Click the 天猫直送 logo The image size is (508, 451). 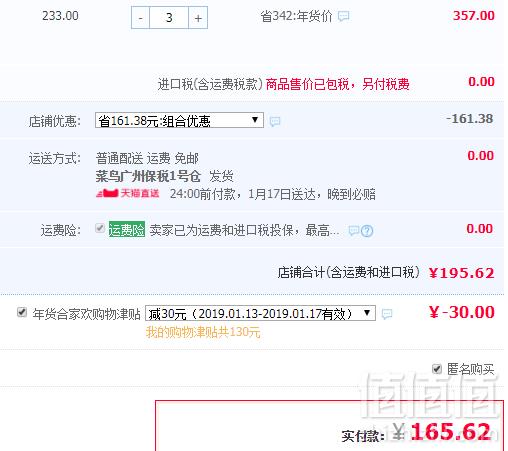coord(128,193)
